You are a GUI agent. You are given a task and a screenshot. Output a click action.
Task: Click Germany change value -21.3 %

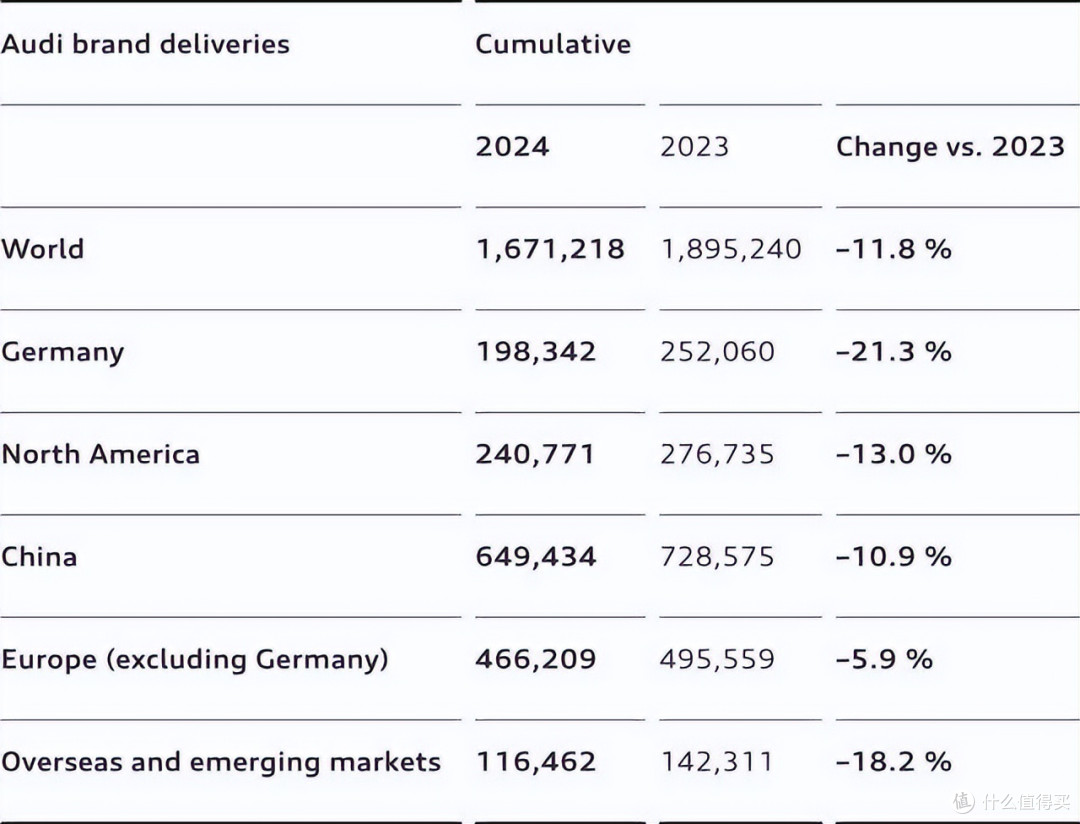894,351
